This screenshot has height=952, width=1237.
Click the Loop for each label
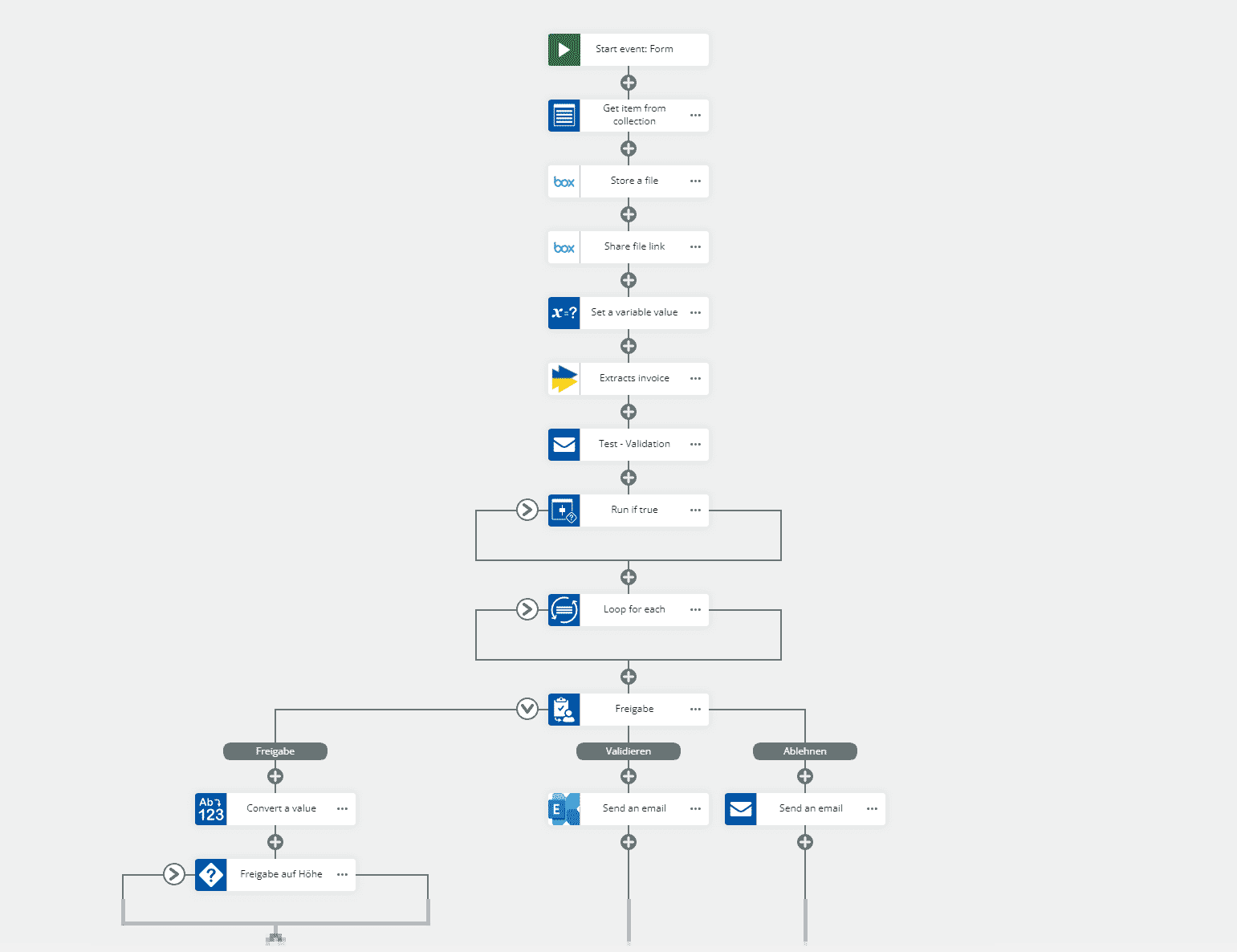pos(634,609)
